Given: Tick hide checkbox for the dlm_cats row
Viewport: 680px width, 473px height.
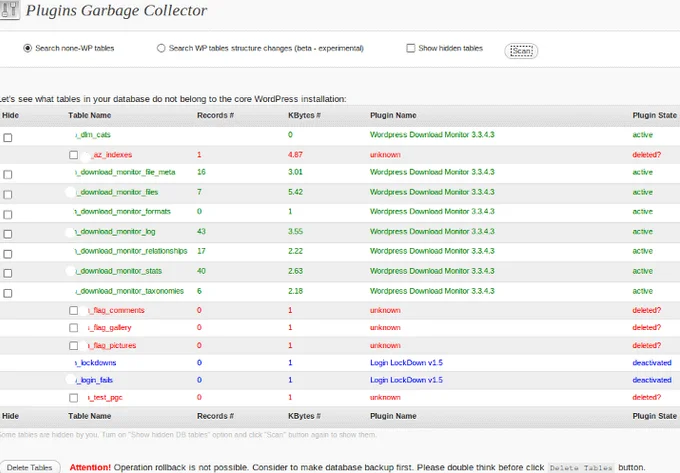Looking at the screenshot, I should 8,137.
